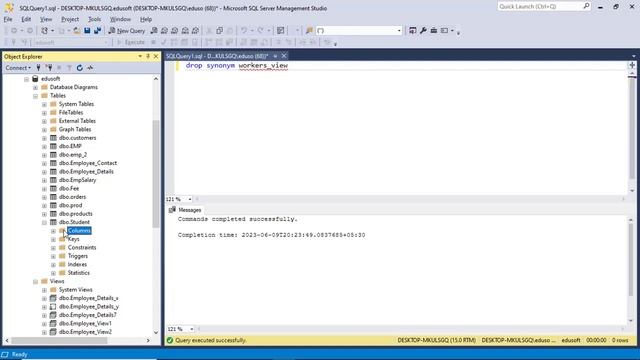Click the Analysis Services XMLA Query icon

[185, 31]
